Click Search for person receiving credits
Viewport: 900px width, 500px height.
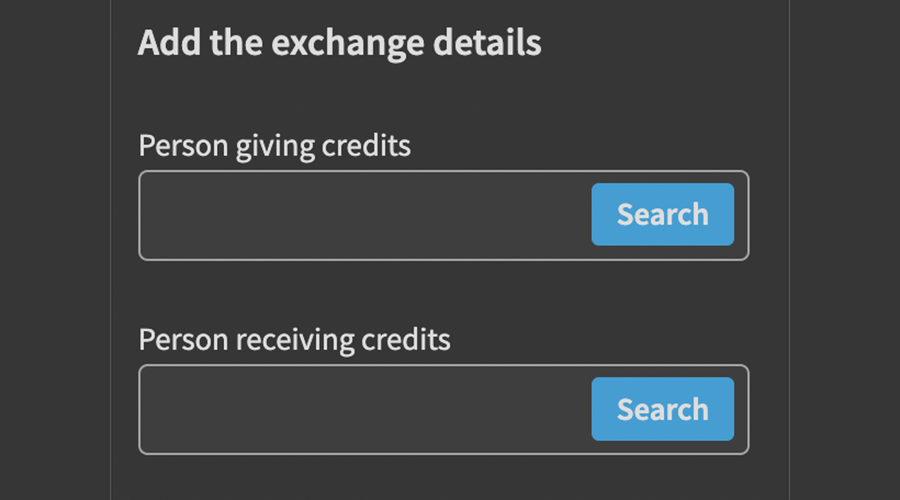pos(662,409)
